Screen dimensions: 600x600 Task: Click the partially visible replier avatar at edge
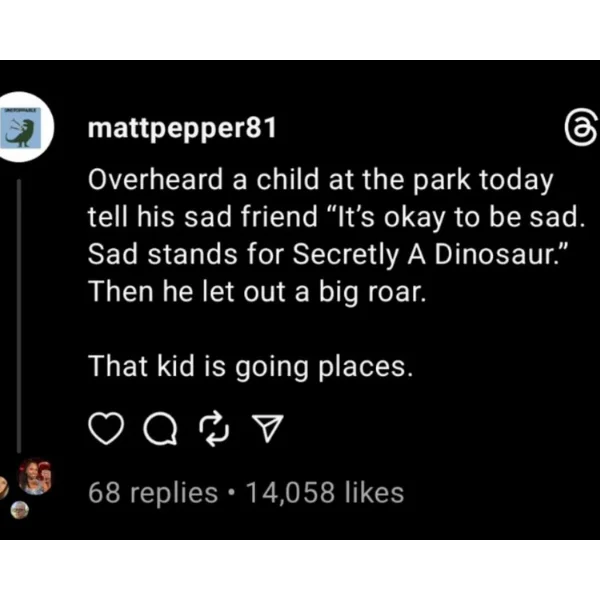point(3,488)
